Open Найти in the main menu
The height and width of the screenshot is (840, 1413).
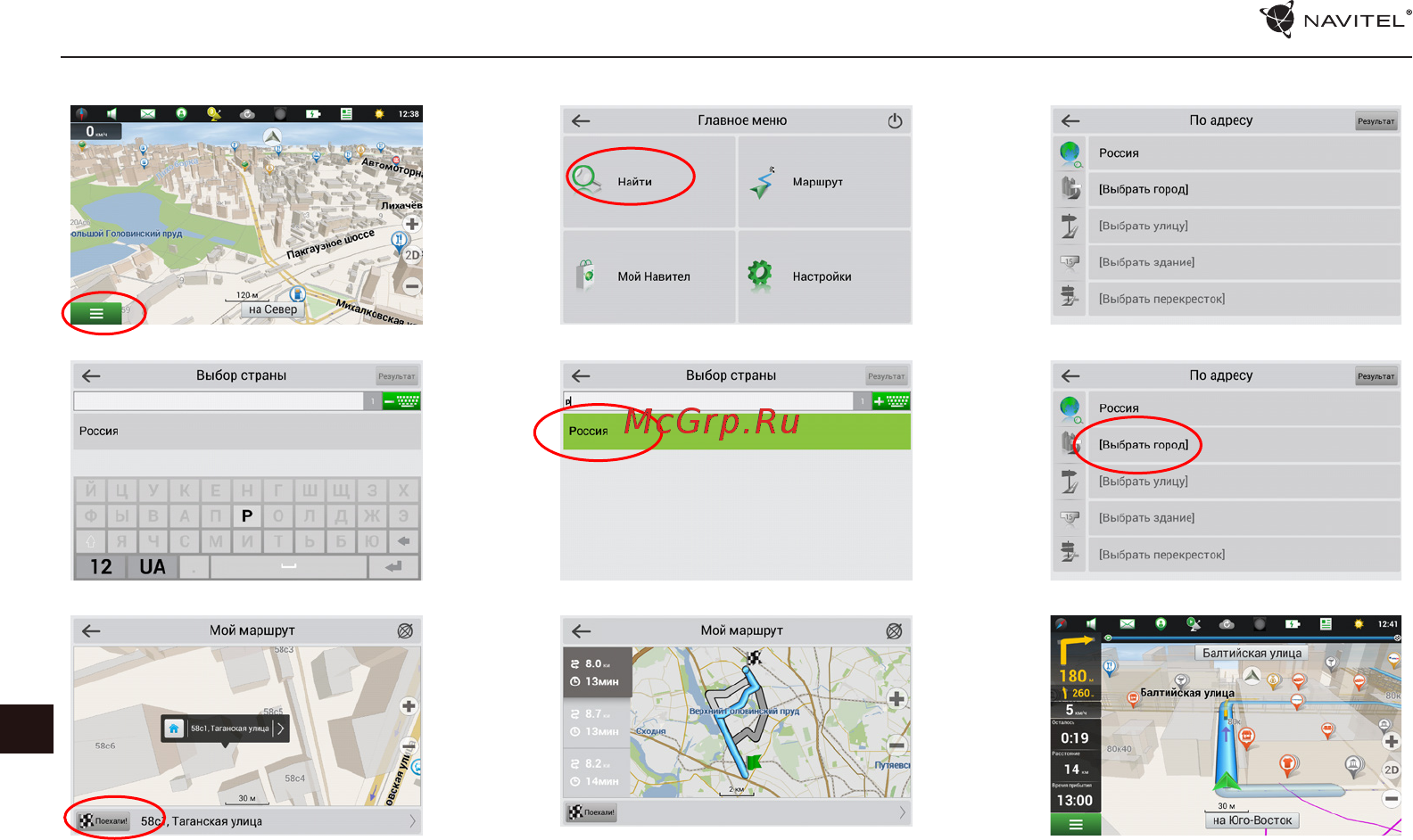[x=649, y=181]
